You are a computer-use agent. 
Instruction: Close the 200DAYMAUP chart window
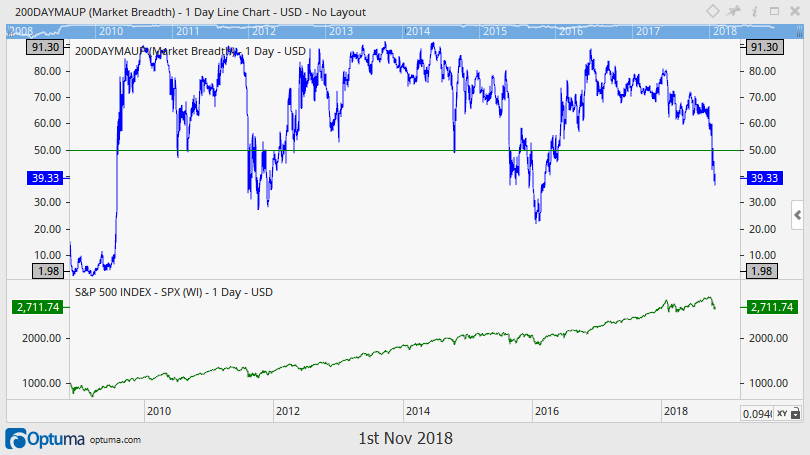pyautogui.click(x=795, y=11)
